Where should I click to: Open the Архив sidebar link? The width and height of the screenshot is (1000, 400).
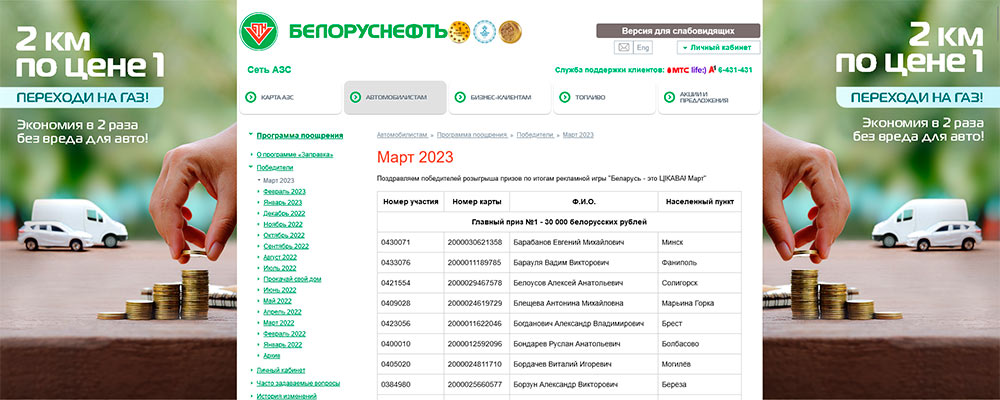[272, 355]
